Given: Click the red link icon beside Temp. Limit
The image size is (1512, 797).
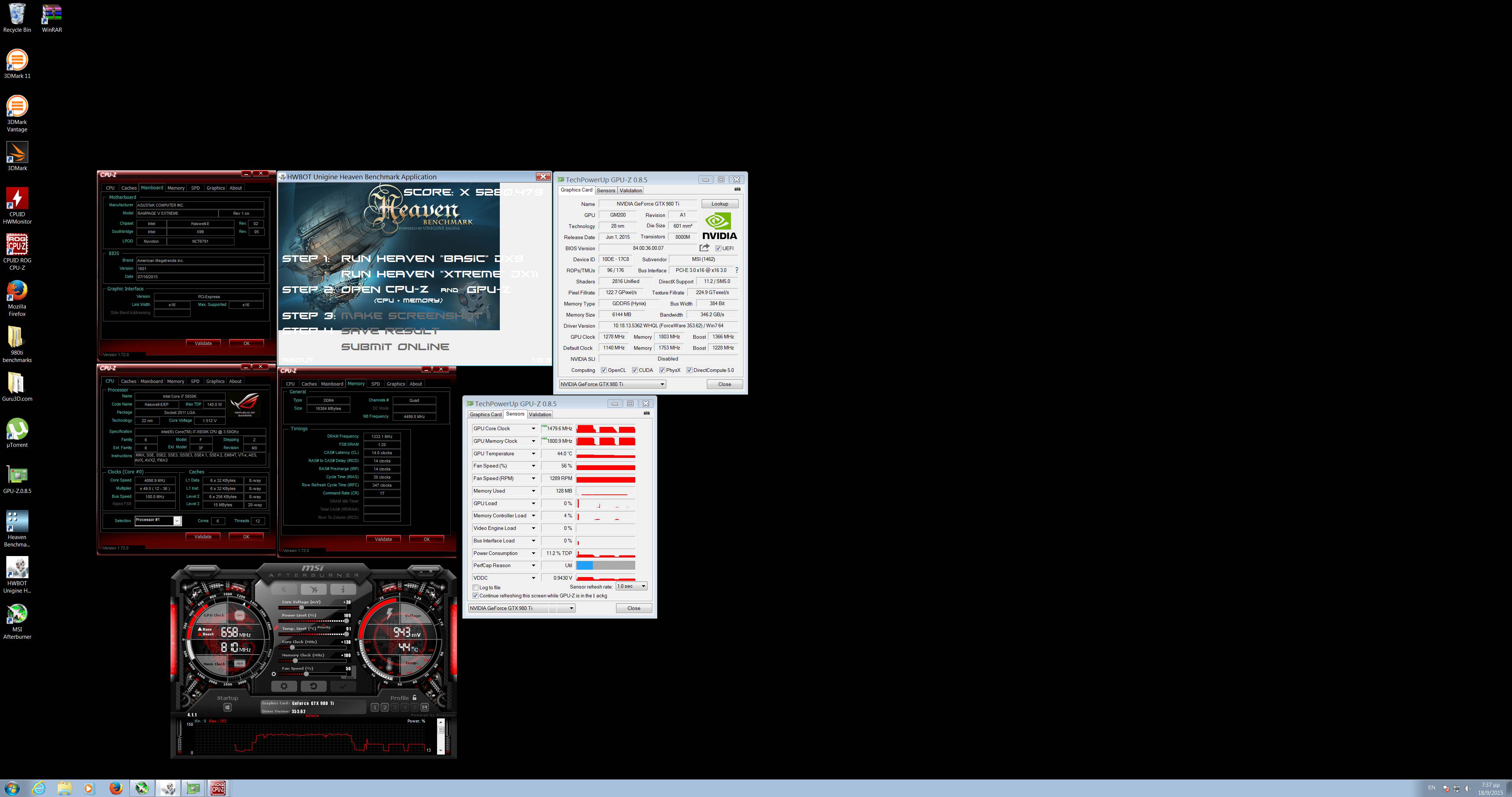Looking at the screenshot, I should point(277,628).
